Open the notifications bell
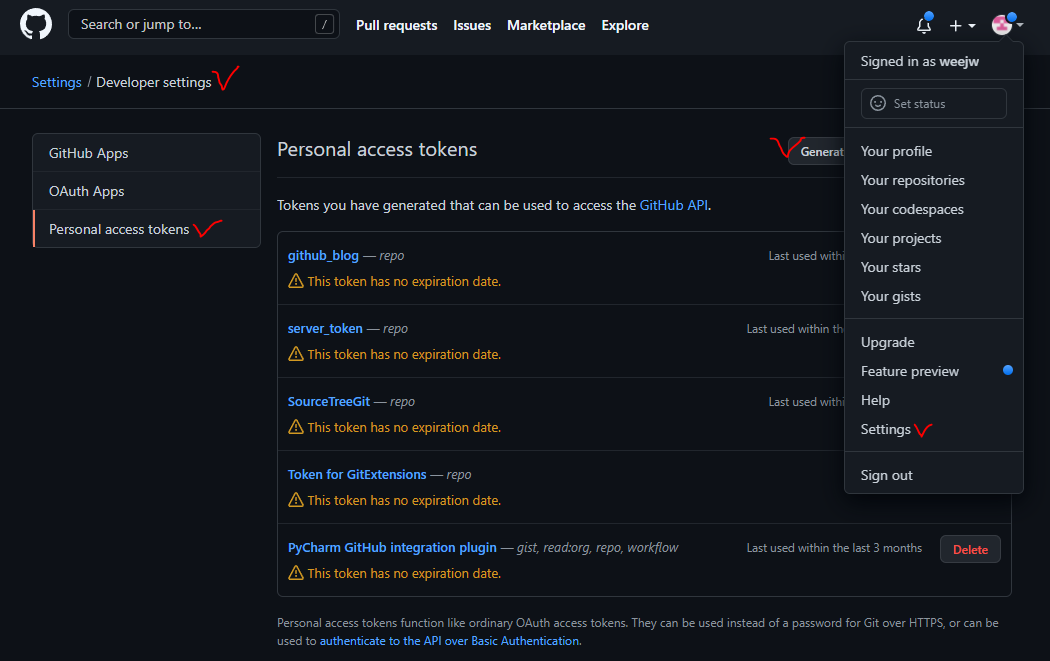The height and width of the screenshot is (661, 1050). coord(923,25)
